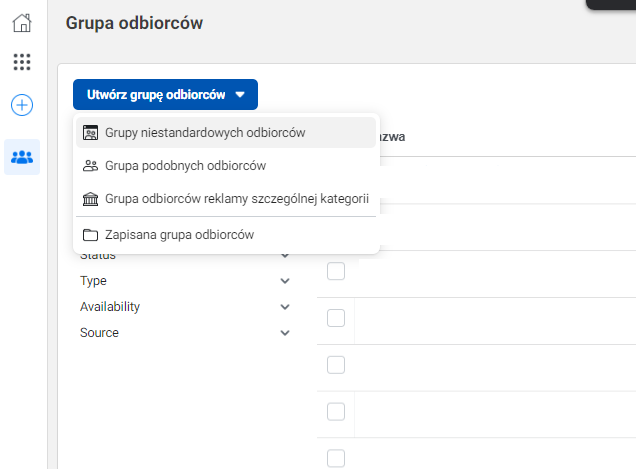Expand the Type filter chevron
The height and width of the screenshot is (469, 636).
coord(285,281)
